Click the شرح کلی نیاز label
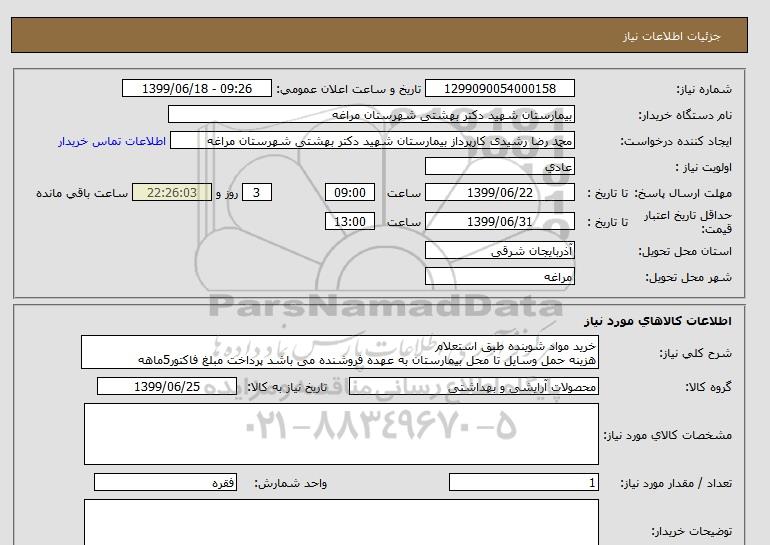770x545 pixels. tap(695, 353)
